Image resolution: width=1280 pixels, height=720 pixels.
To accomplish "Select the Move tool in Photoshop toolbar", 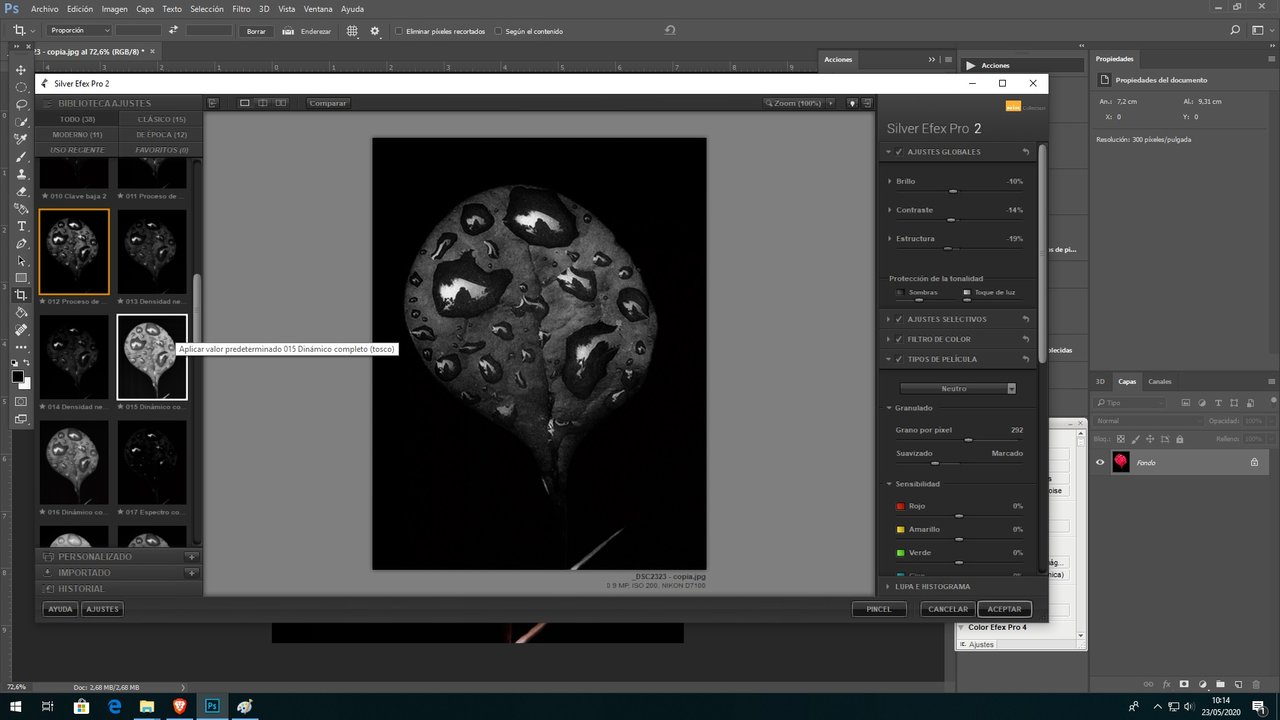I will [x=21, y=70].
